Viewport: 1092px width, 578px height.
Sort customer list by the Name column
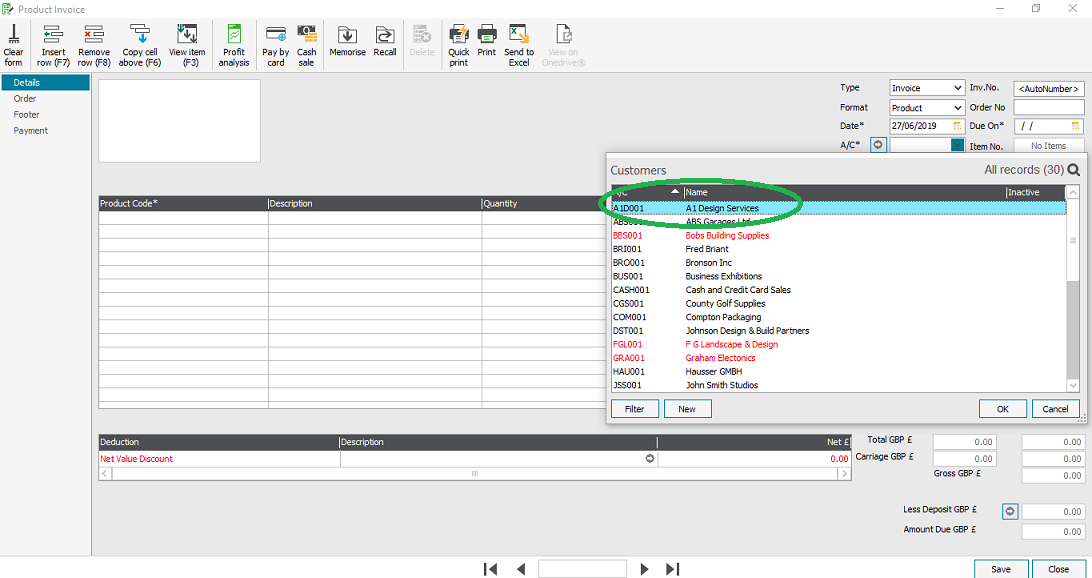697,192
